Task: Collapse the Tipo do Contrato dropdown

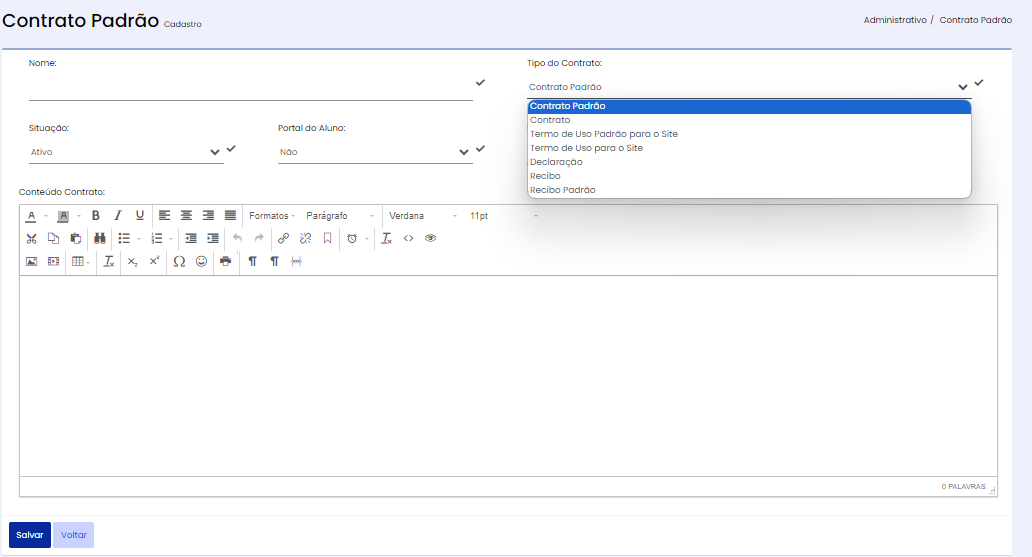Action: 749,87
